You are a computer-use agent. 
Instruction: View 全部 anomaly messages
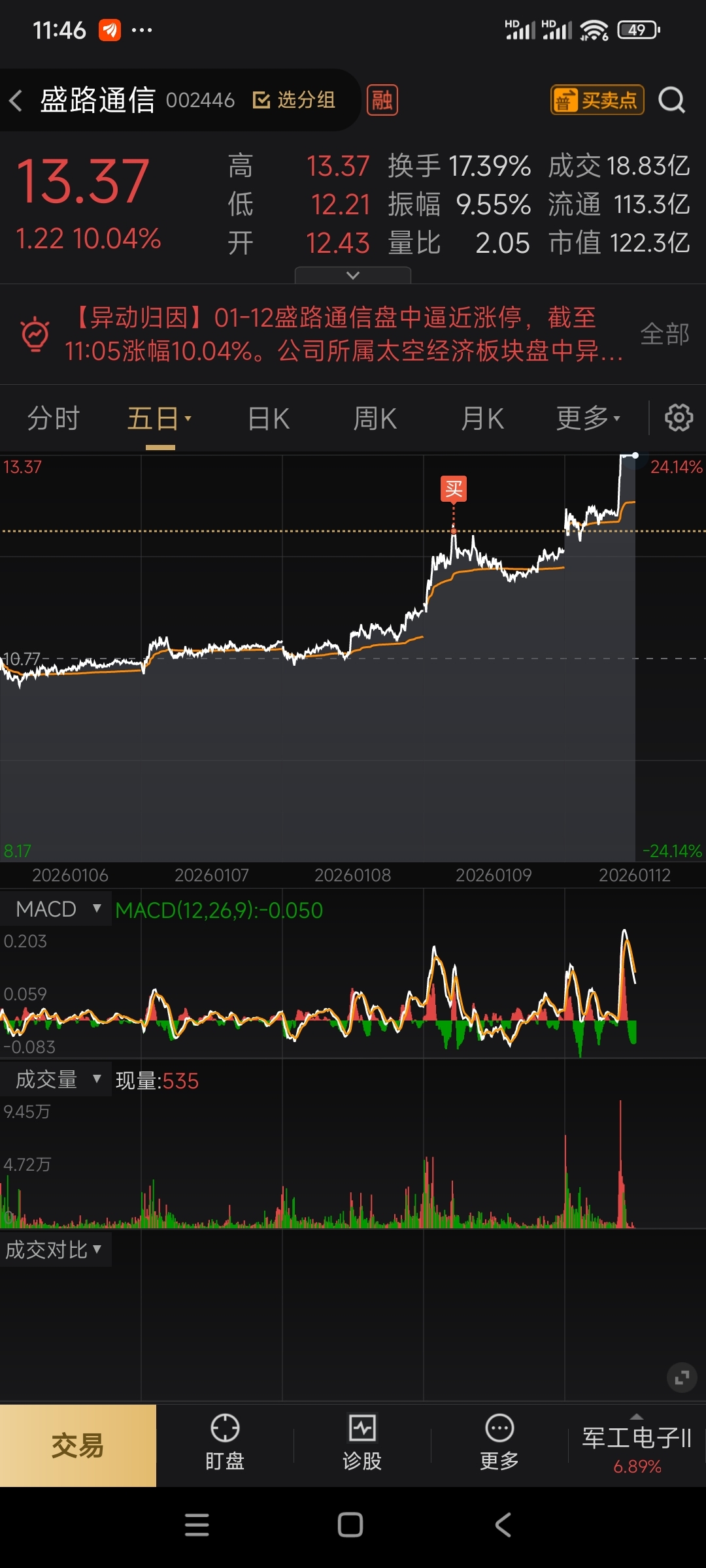point(665,334)
